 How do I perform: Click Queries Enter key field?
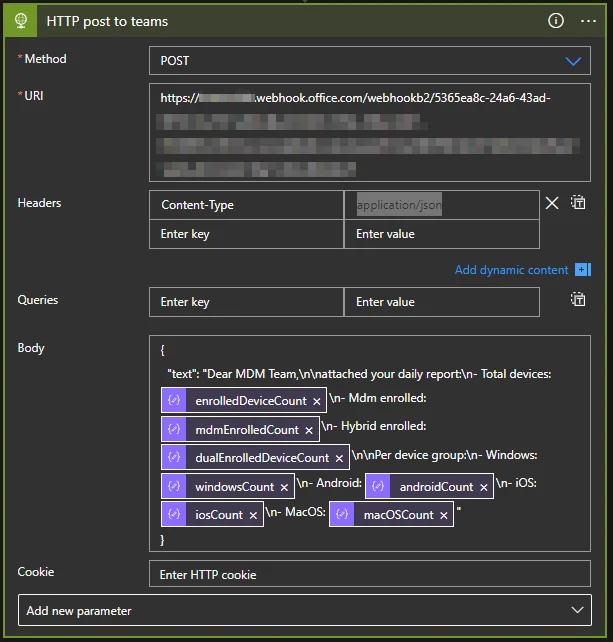[x=246, y=302]
